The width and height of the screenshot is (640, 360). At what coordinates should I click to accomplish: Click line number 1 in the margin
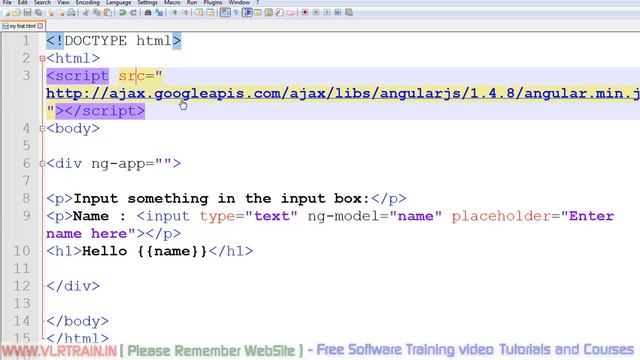(26, 41)
